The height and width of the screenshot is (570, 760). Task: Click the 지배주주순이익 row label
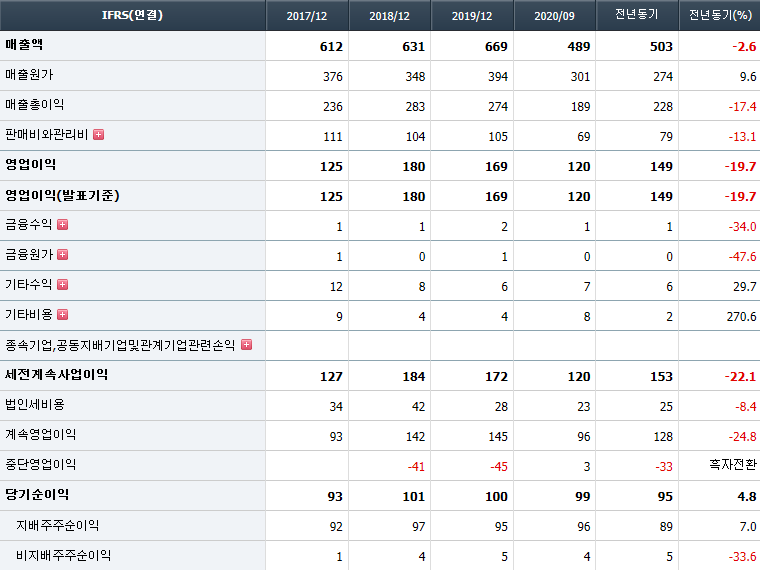pos(58,525)
